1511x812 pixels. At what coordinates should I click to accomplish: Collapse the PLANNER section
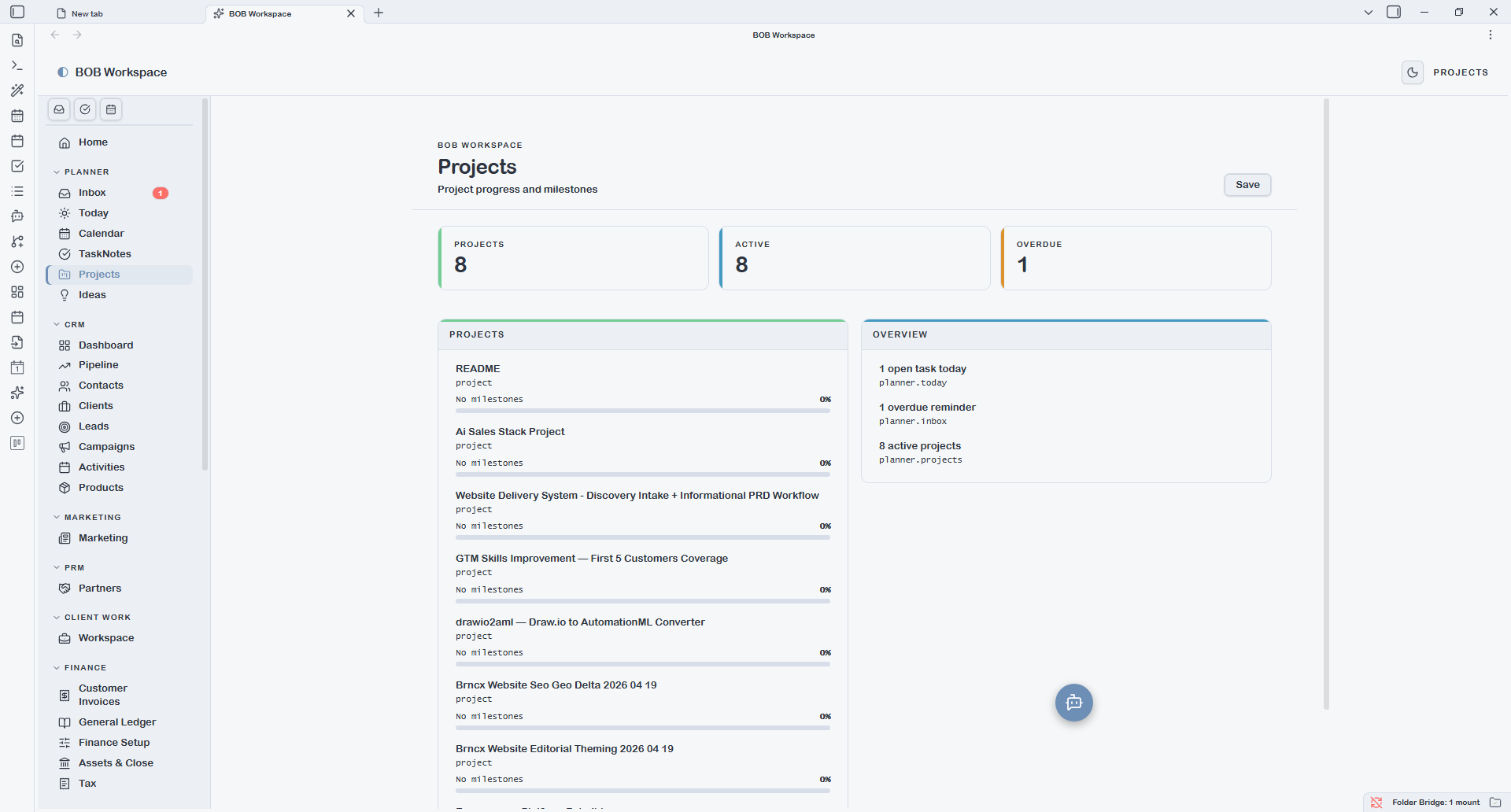[x=82, y=172]
